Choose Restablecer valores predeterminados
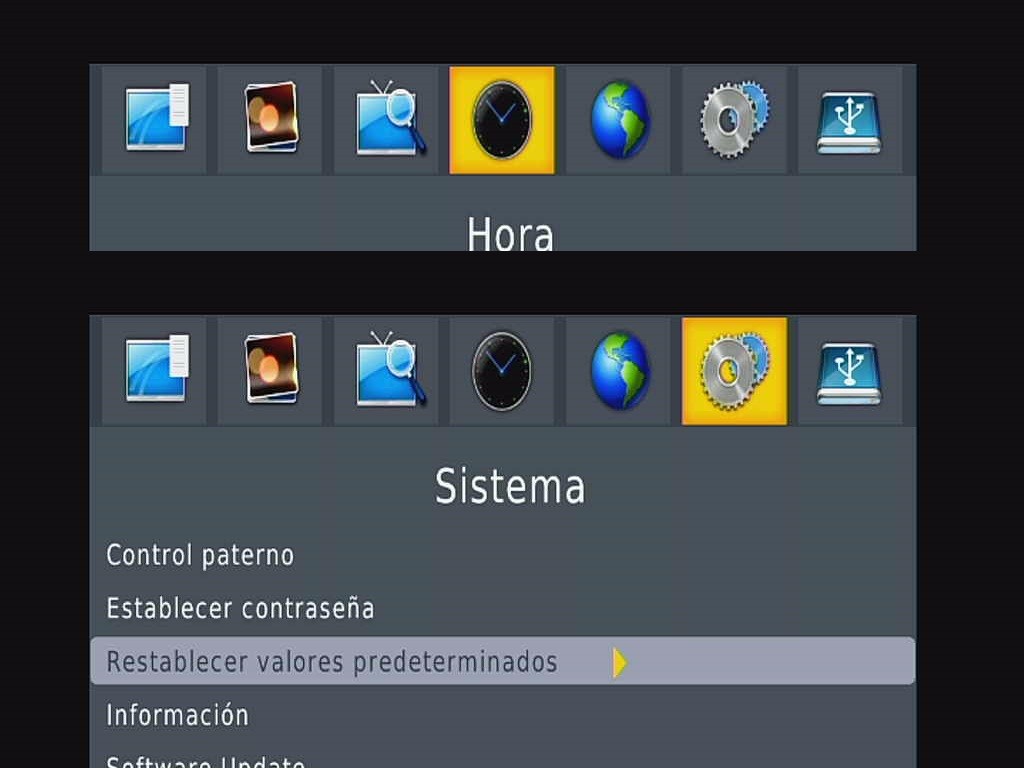 502,661
